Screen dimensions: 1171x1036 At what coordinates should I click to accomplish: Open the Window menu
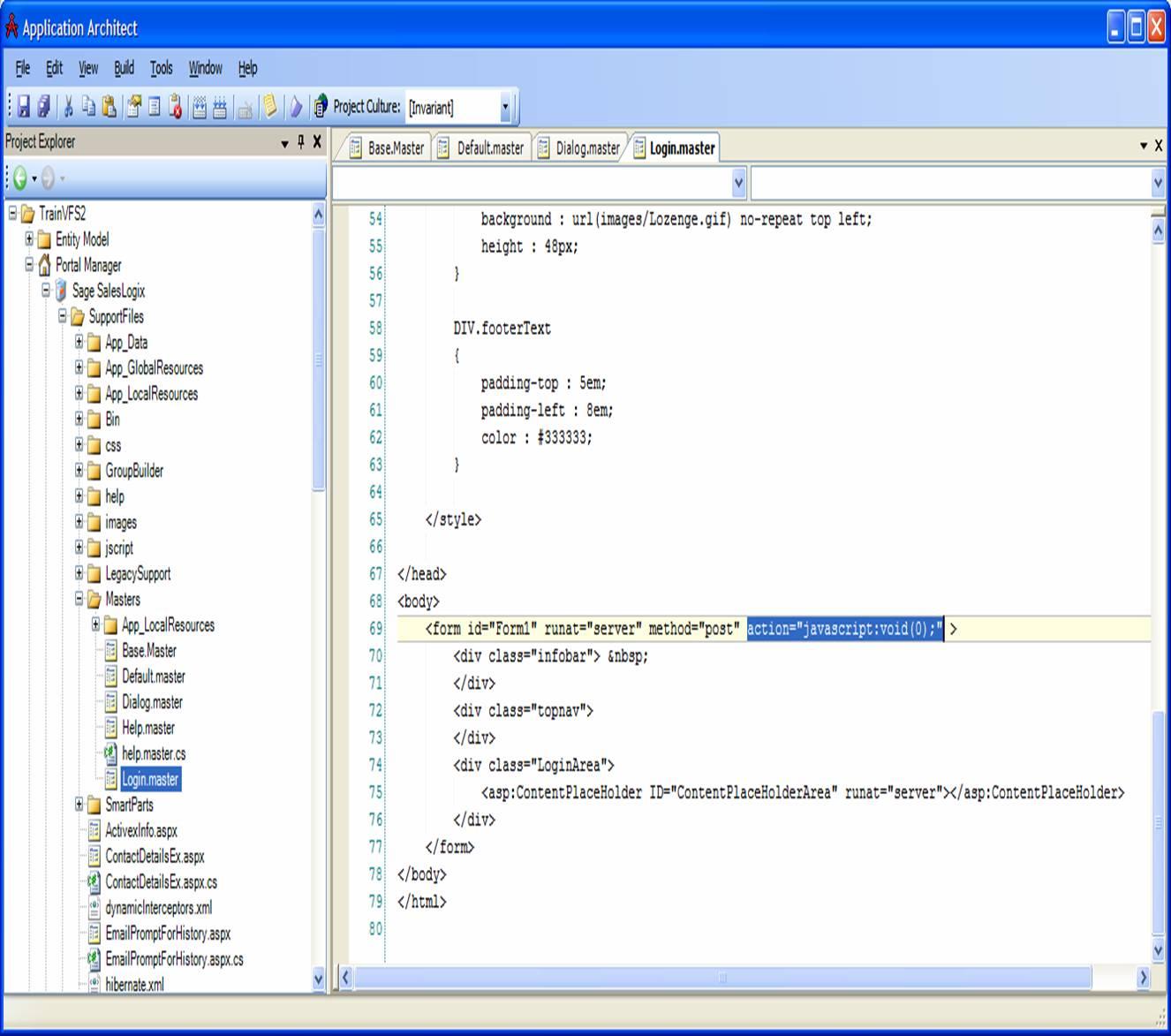coord(205,68)
